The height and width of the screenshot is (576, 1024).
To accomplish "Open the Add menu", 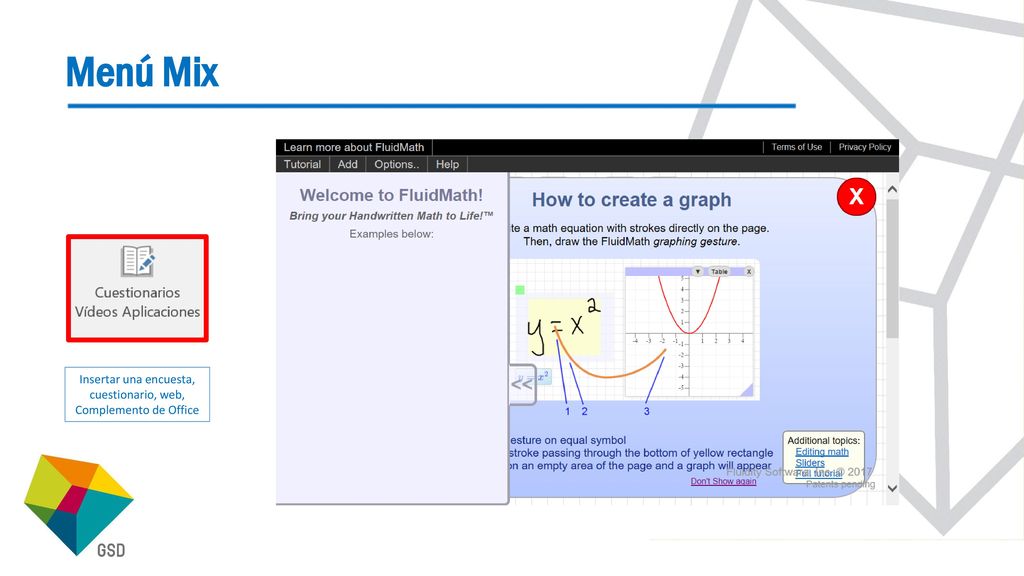I will (x=347, y=165).
